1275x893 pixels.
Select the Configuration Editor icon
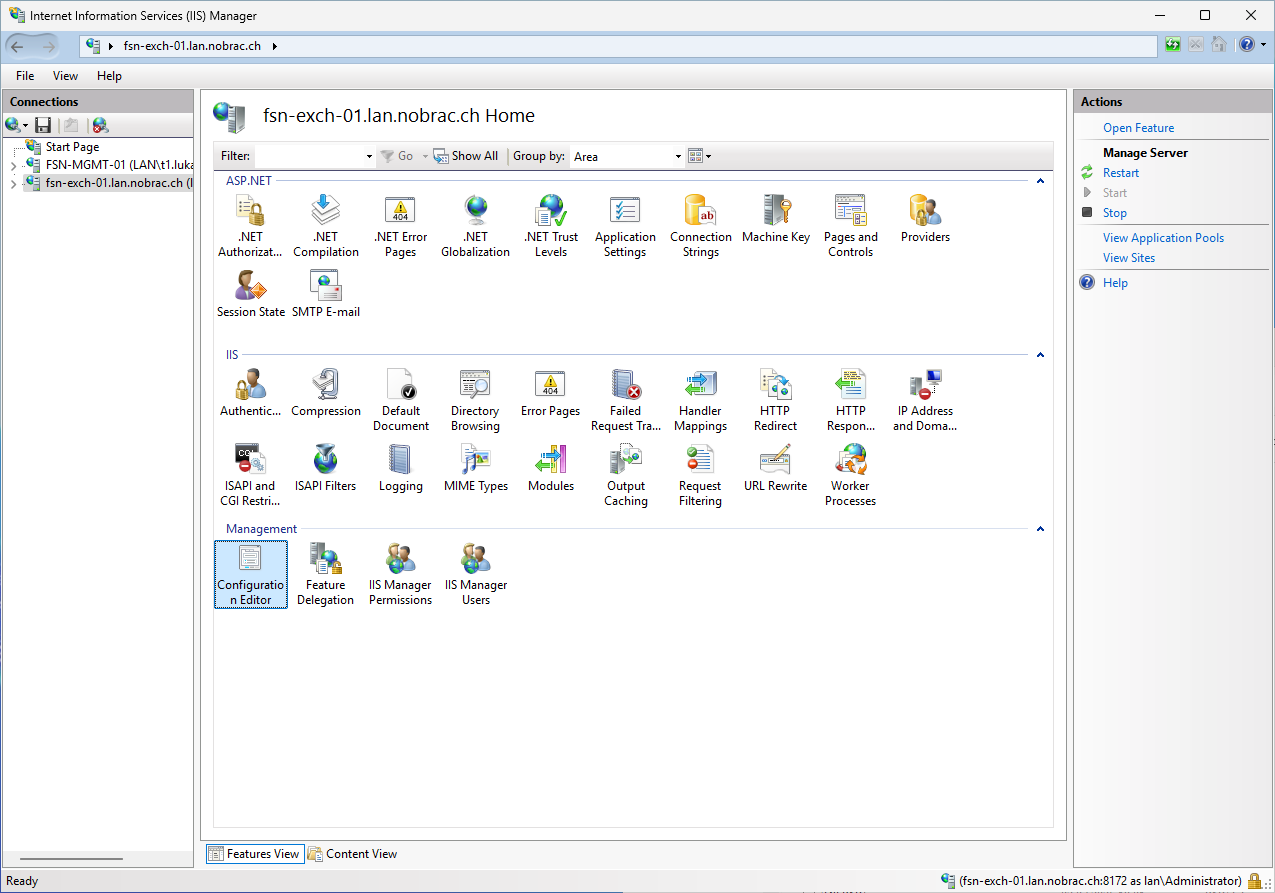point(251,574)
